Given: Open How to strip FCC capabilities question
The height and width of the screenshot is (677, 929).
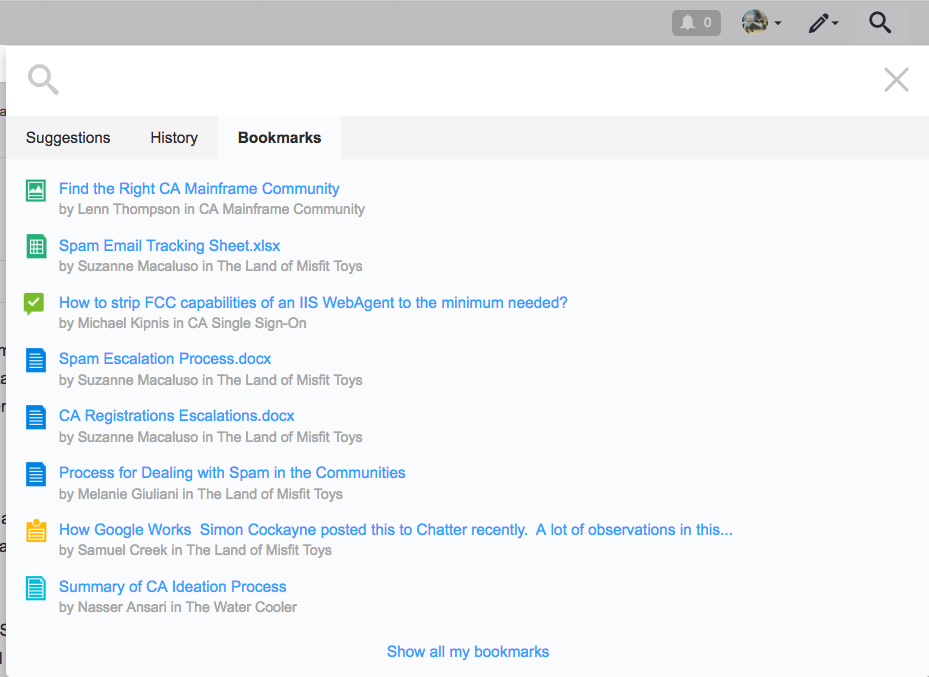Looking at the screenshot, I should (313, 303).
